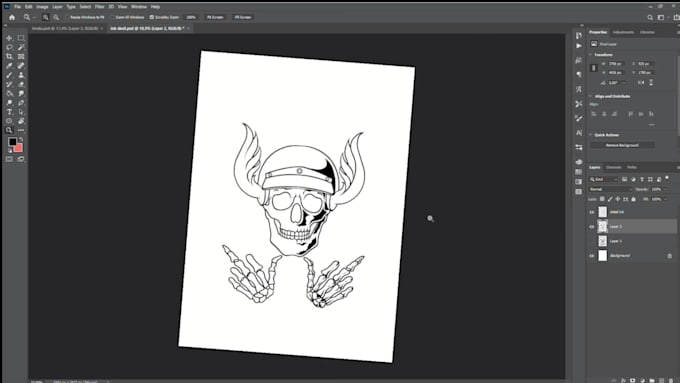Viewport: 680px width, 383px height.
Task: Click flip horizontal icon in Transform
Action: tap(641, 82)
